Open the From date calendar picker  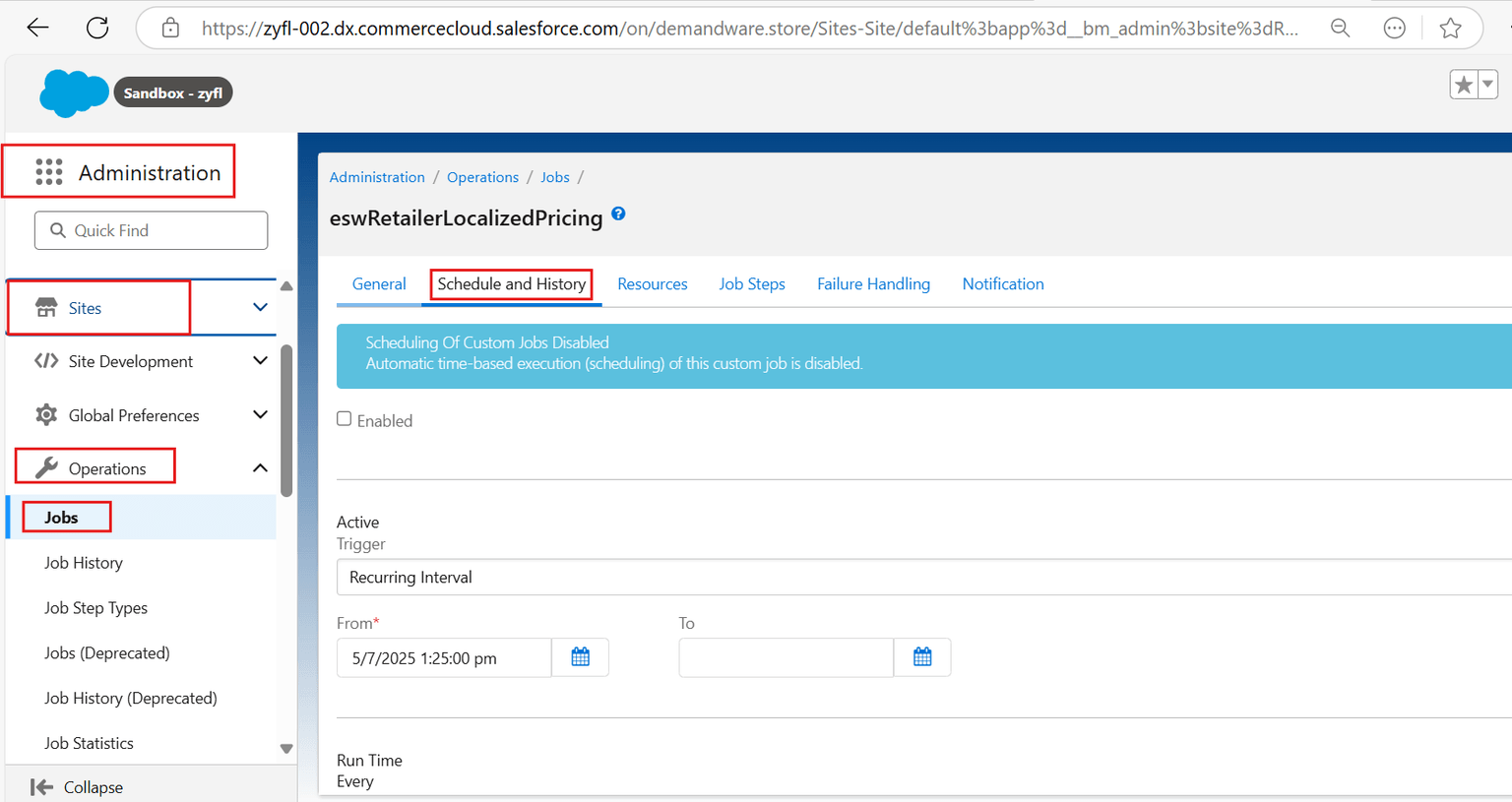[x=580, y=657]
